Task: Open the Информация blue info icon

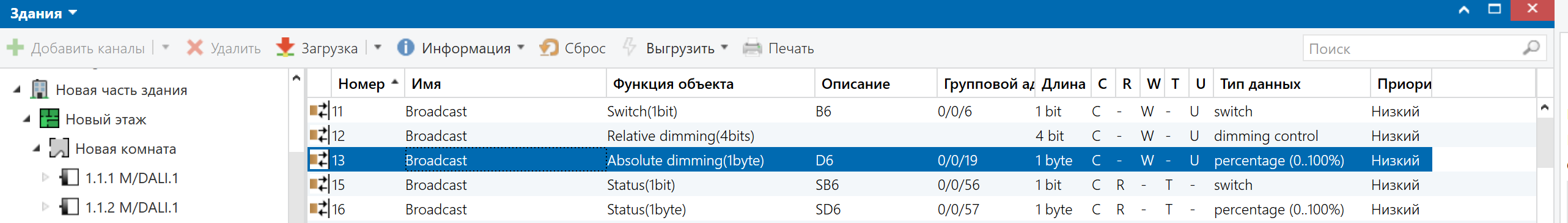Action: pyautogui.click(x=405, y=48)
